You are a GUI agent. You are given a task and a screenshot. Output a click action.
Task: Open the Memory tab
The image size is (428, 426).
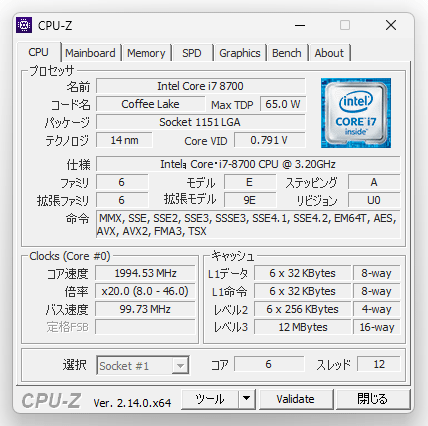coord(146,53)
